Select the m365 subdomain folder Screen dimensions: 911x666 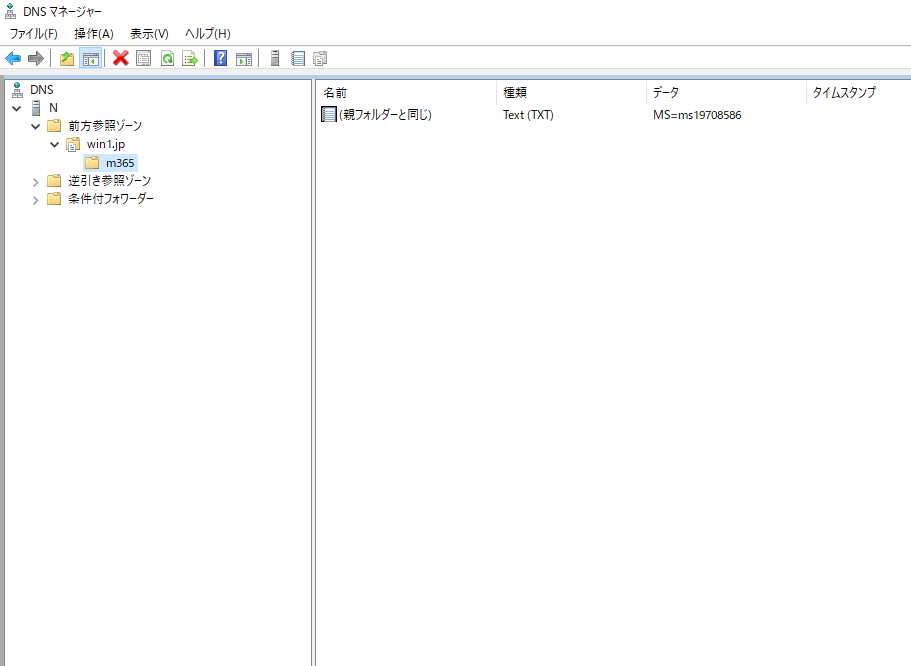[120, 163]
